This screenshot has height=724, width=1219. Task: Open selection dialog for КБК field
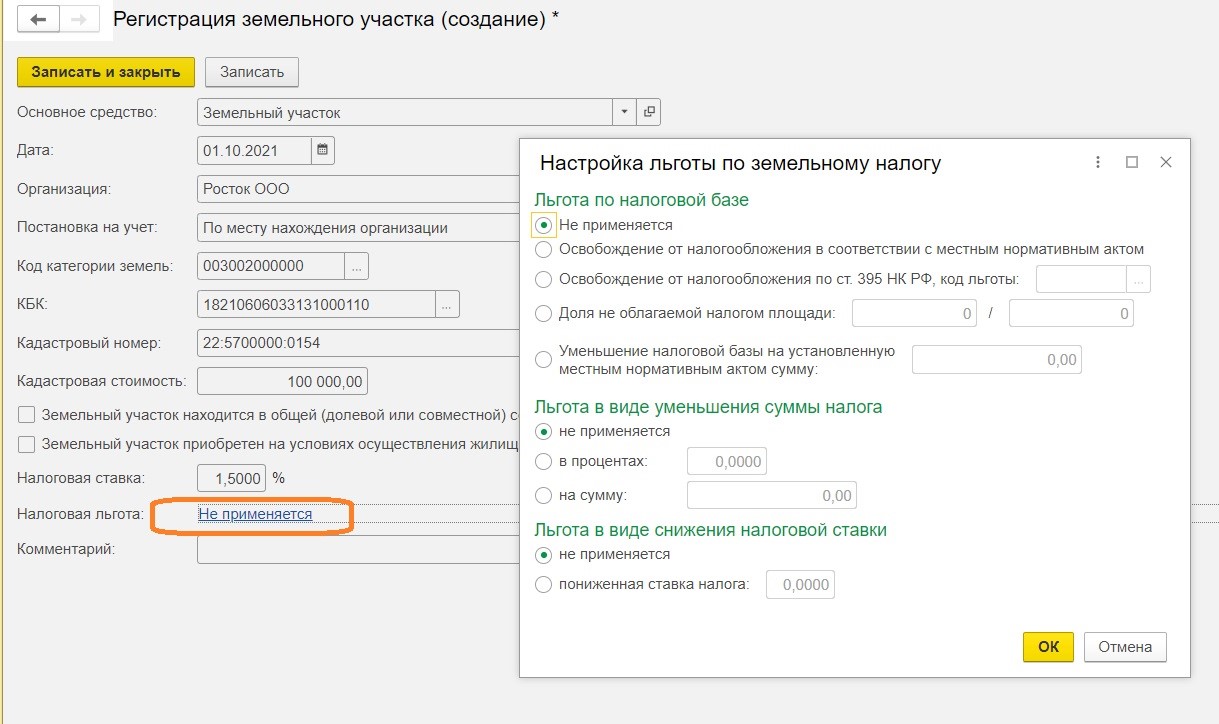(447, 304)
